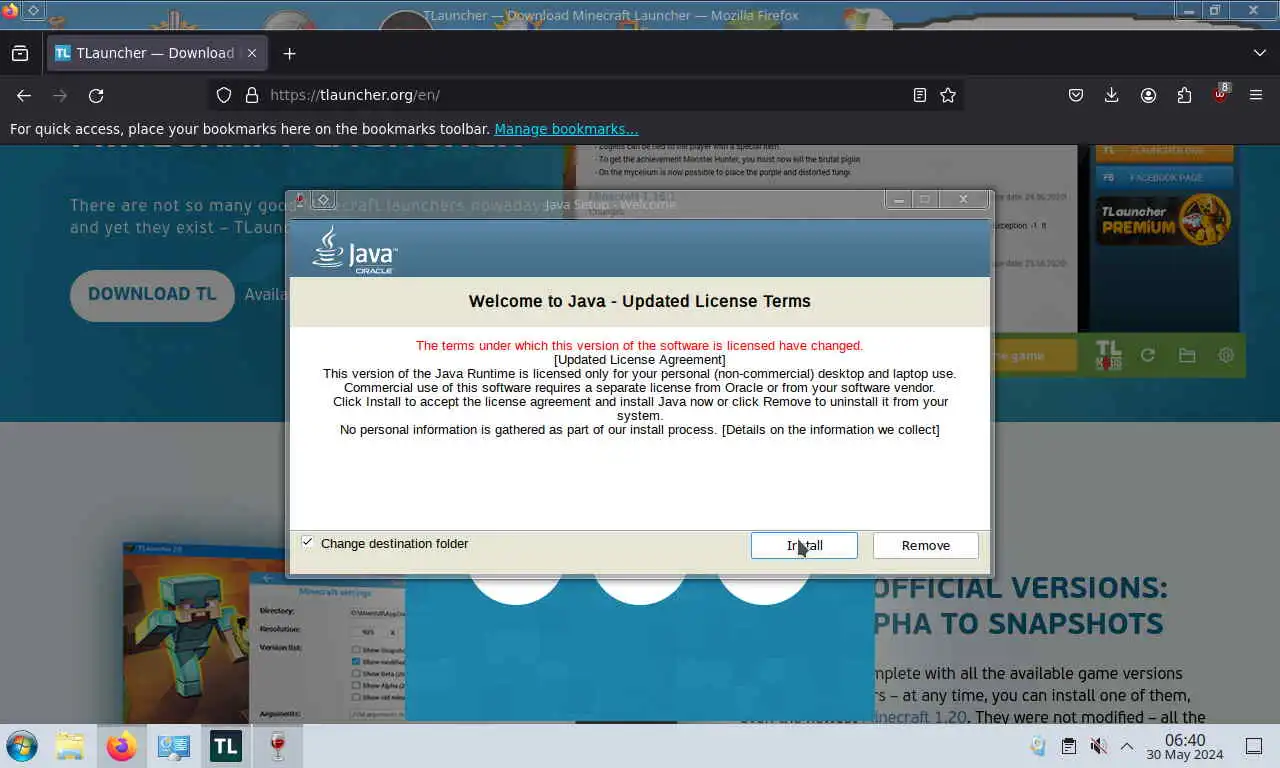Toggle the pin icon on Java Setup title bar
1280x768 pixels.
pos(324,200)
